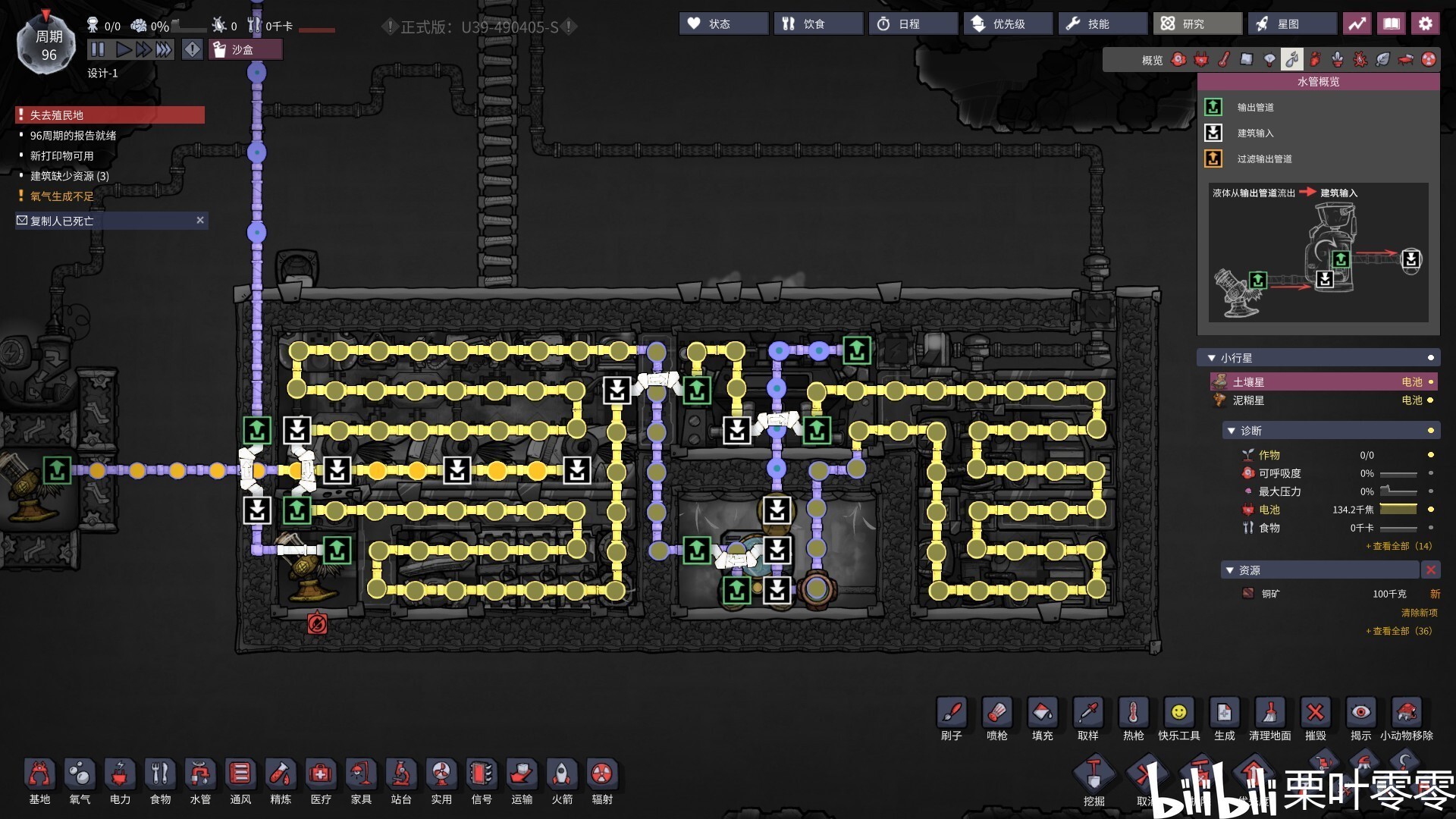
Task: Select the sandbox Clear Floor (清理地面) tool
Action: point(1270,719)
